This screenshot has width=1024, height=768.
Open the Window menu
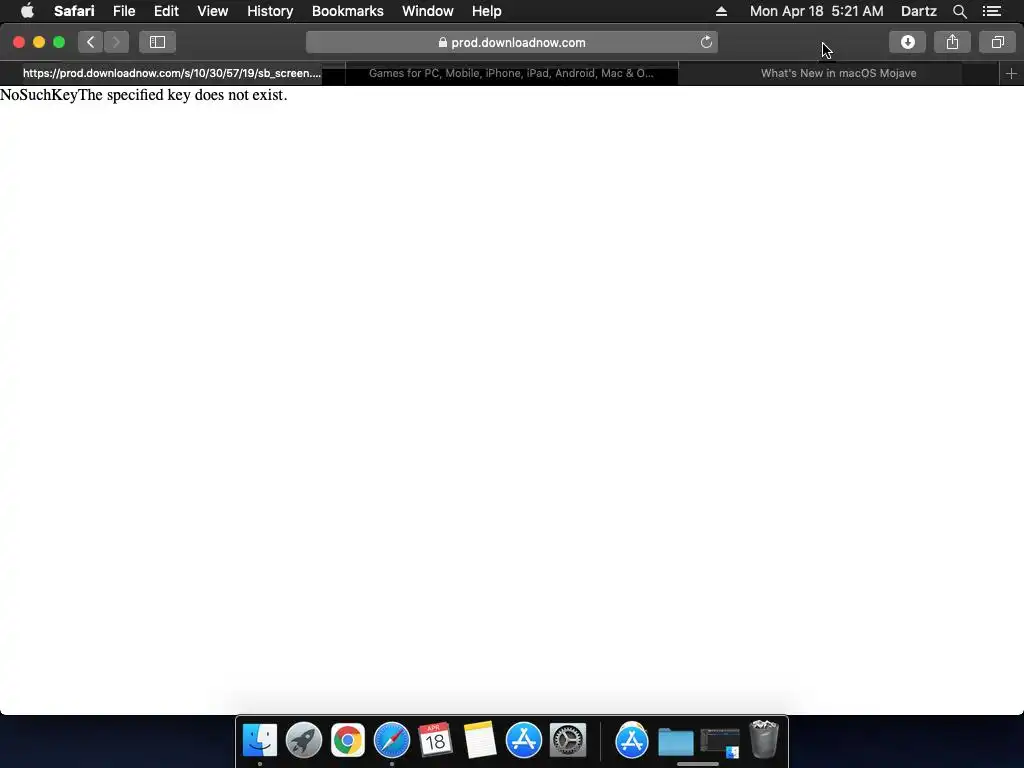pyautogui.click(x=428, y=11)
